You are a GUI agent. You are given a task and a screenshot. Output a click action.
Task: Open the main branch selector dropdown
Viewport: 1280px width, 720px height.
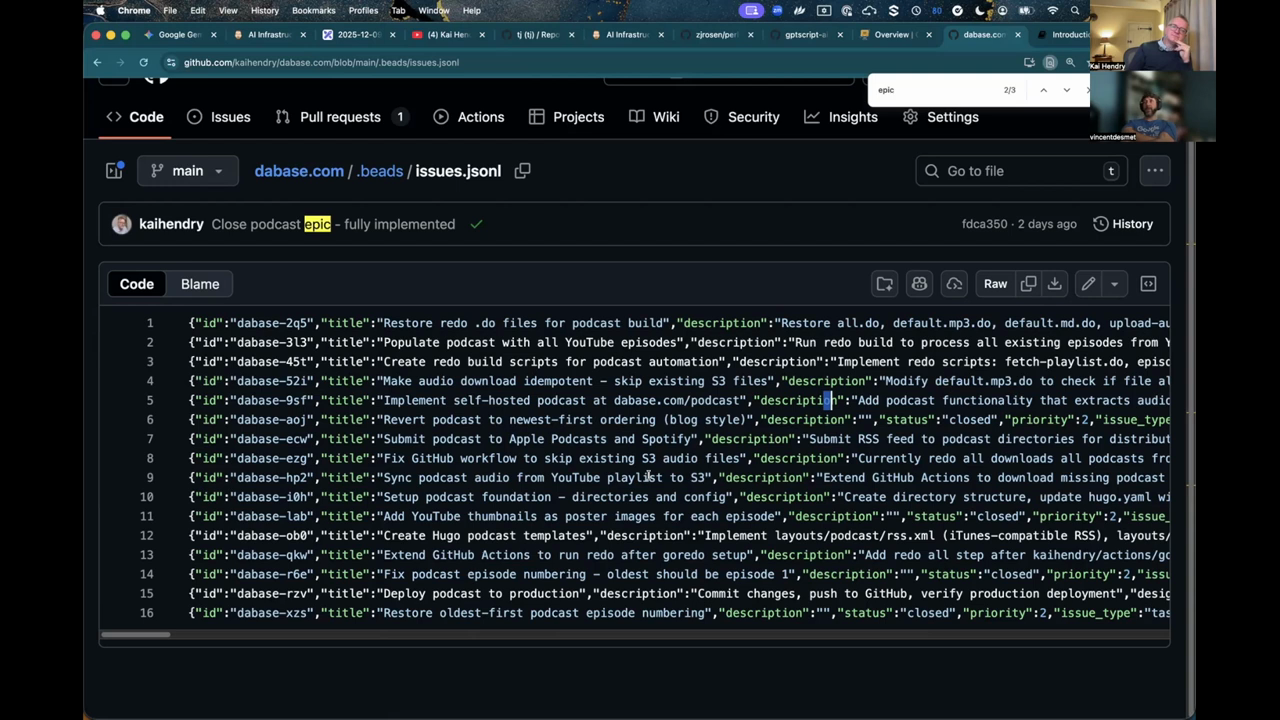tap(187, 171)
